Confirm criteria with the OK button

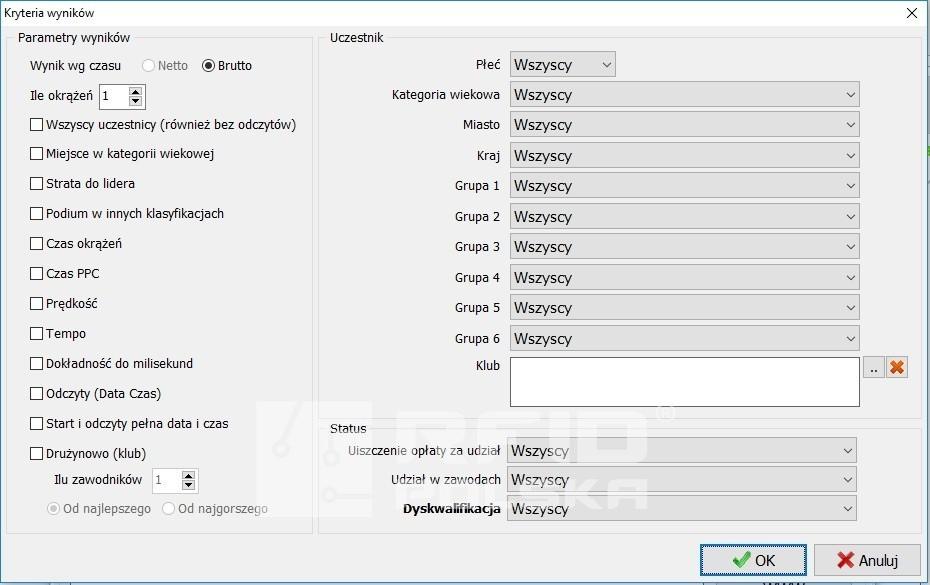point(753,560)
